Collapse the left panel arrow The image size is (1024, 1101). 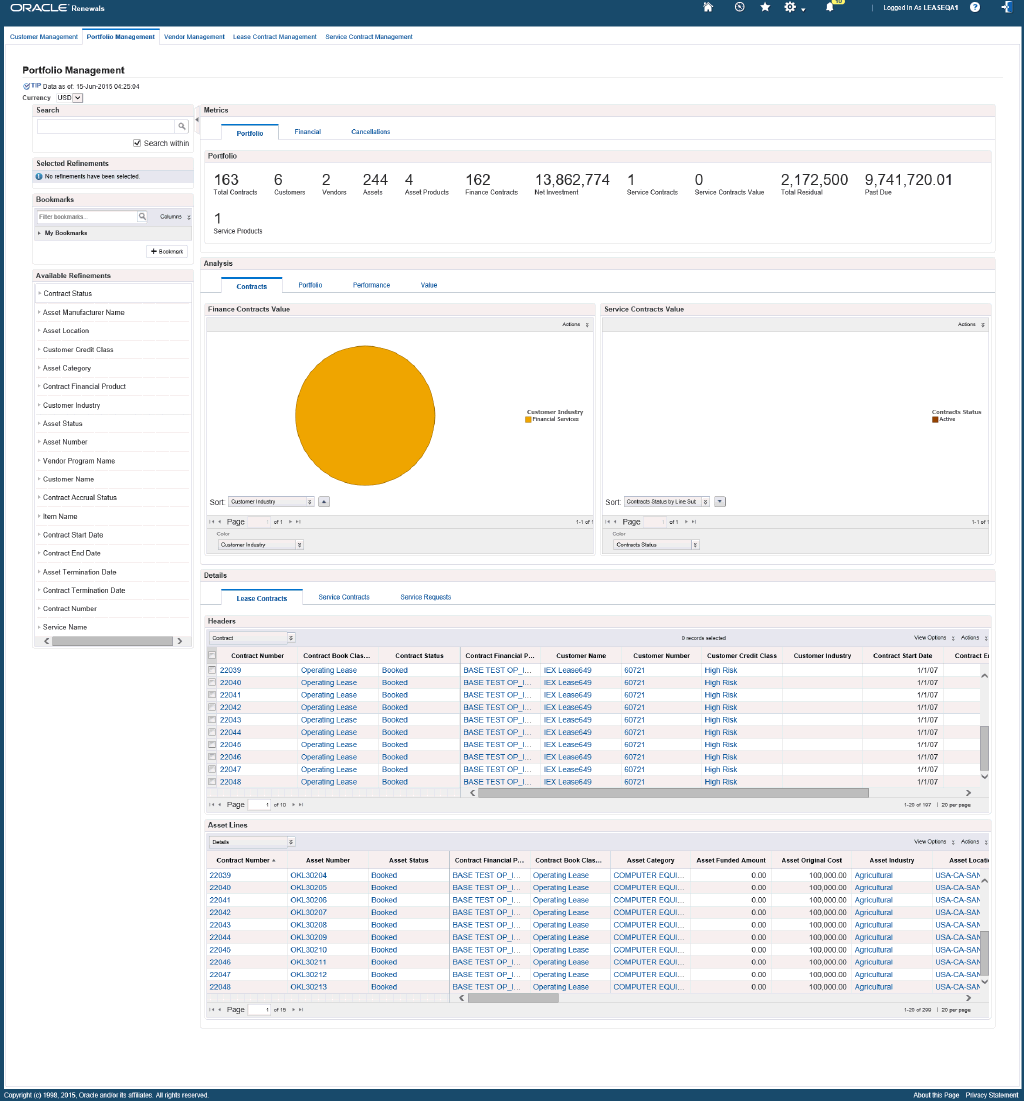pos(197,120)
